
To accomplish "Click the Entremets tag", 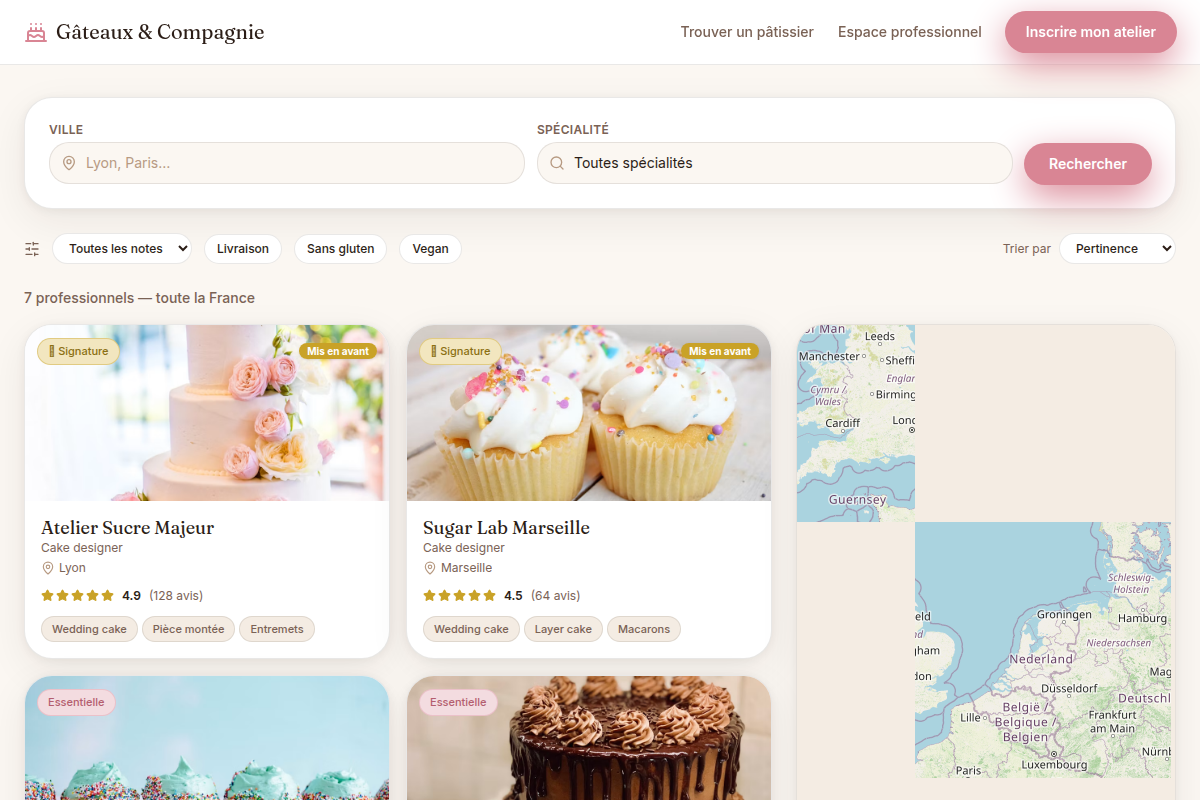I will tap(277, 629).
